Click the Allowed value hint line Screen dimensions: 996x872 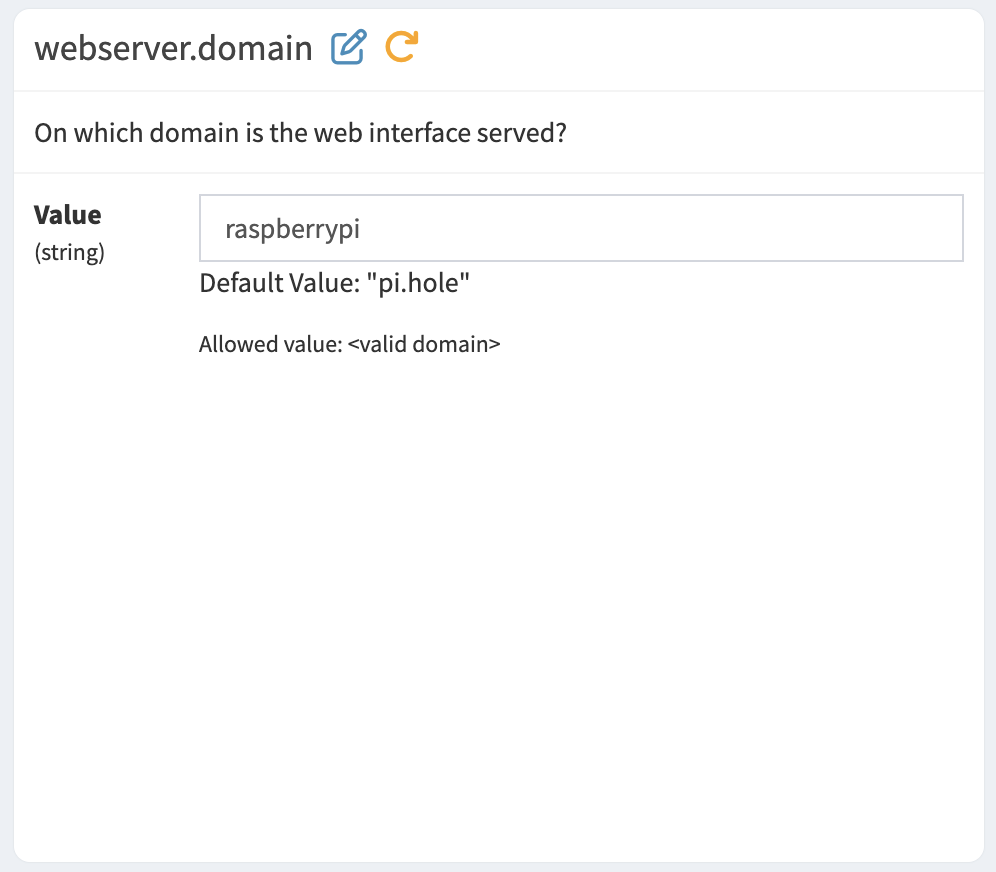click(349, 344)
